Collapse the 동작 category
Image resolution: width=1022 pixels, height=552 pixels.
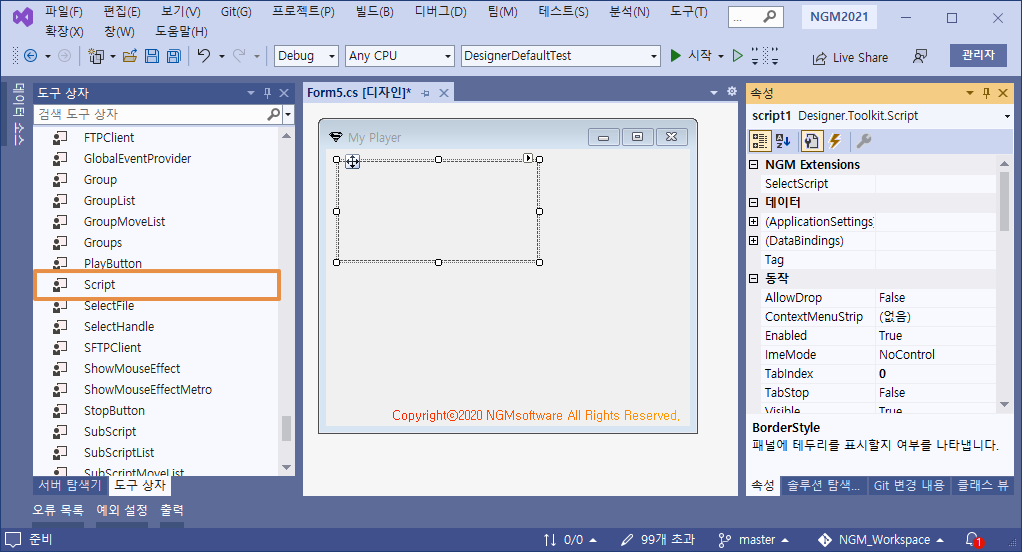(x=754, y=278)
